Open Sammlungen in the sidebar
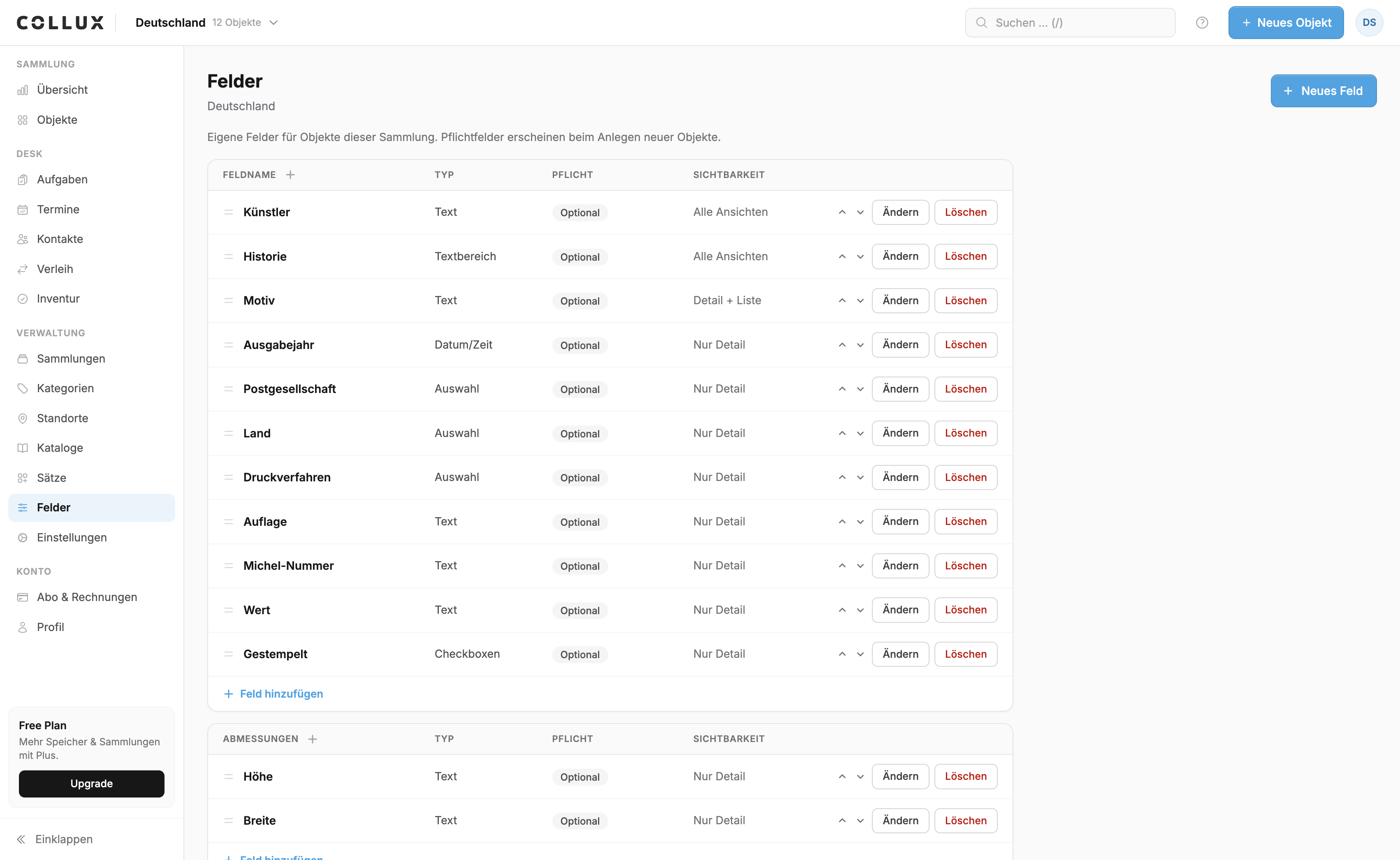 pos(92,358)
